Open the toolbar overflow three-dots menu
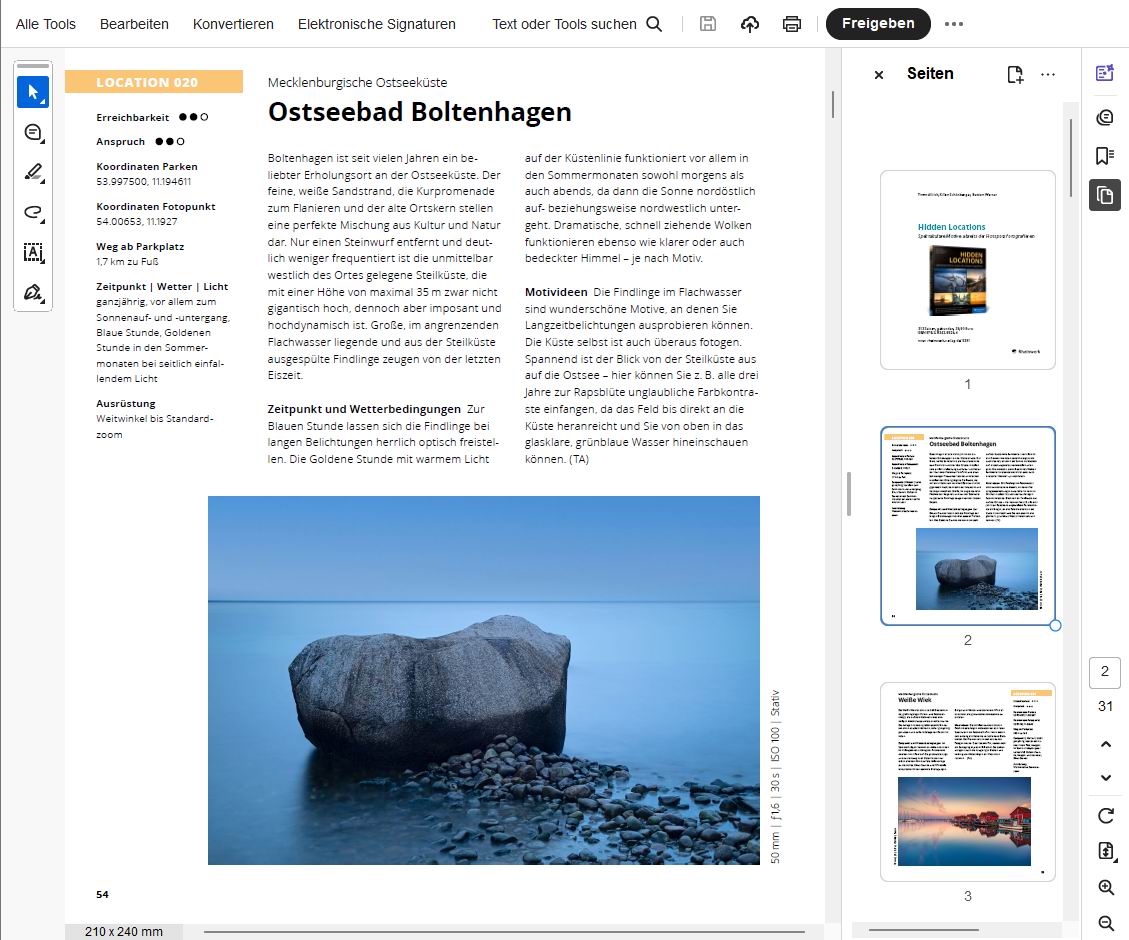Viewport: 1129px width, 940px height. coord(954,24)
